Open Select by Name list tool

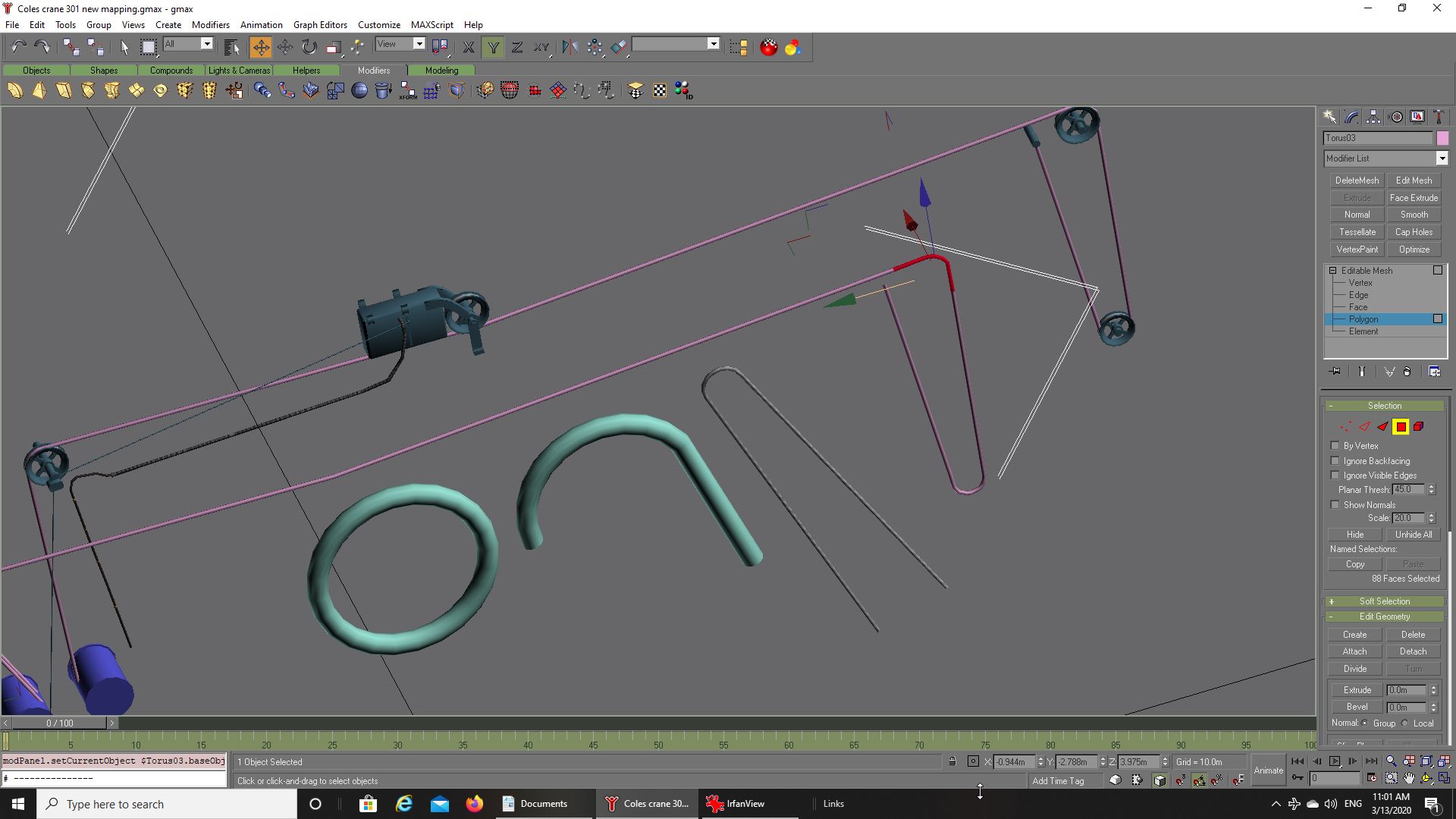click(232, 47)
